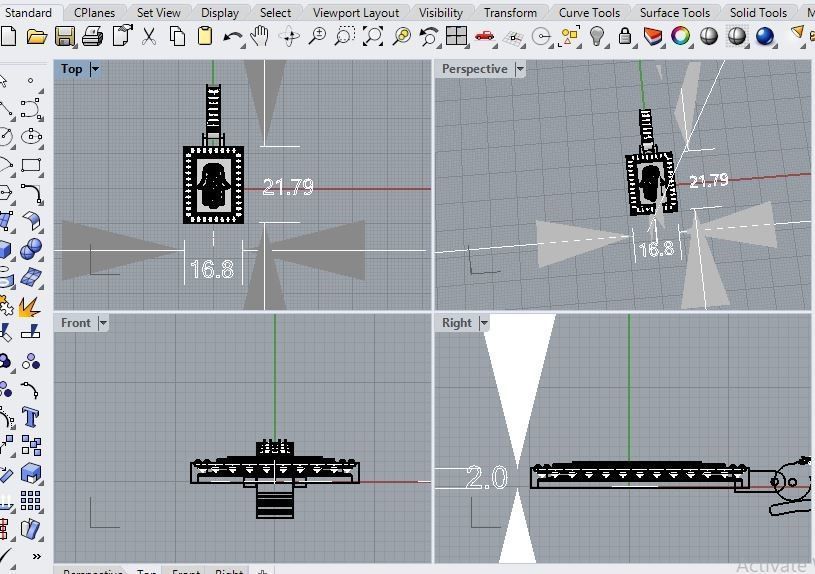Screen dimensions: 815x574
Task: Activate the Perspective viewport title
Action: pyautogui.click(x=475, y=69)
